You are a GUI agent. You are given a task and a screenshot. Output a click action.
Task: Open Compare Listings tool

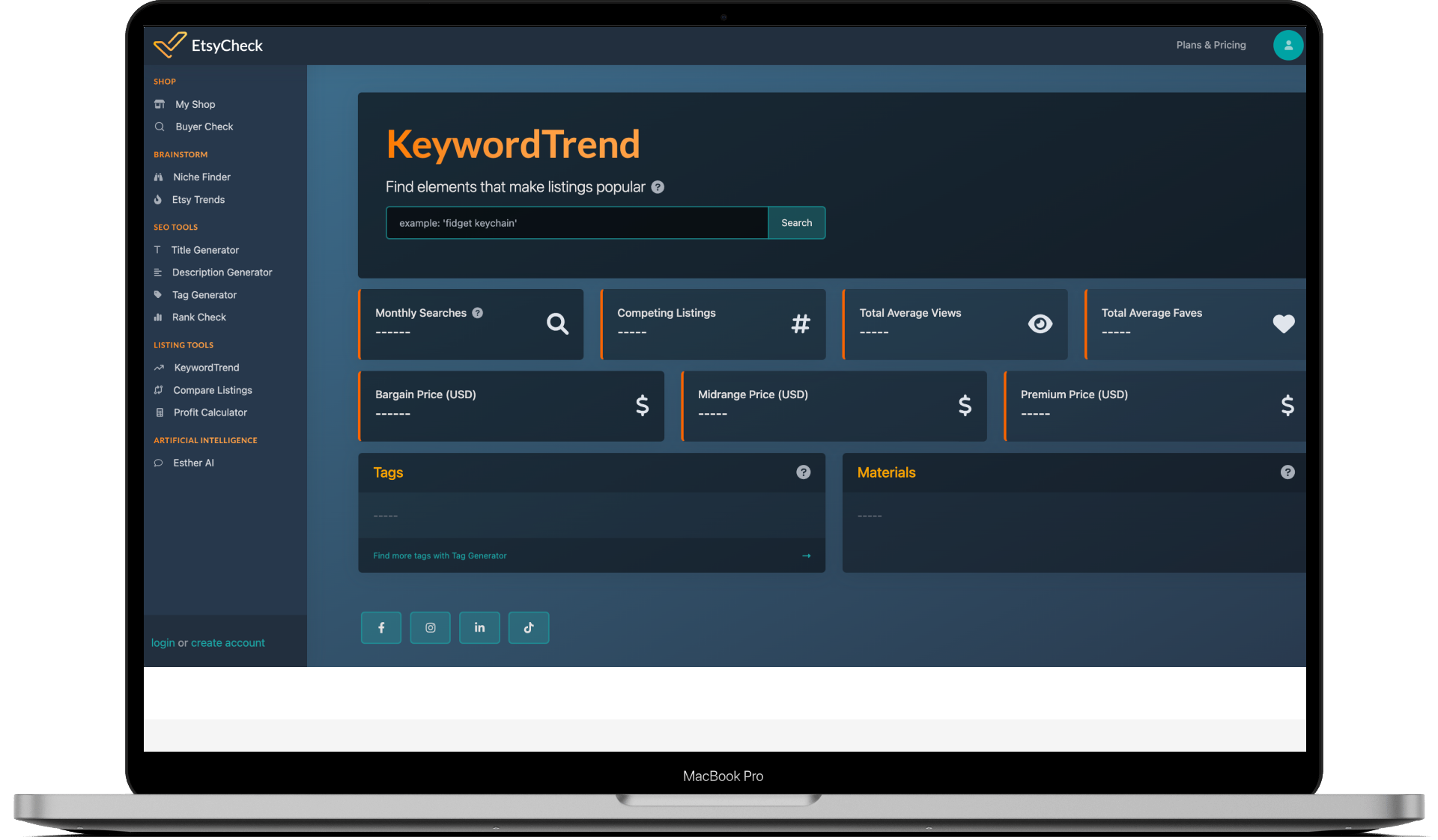click(213, 390)
